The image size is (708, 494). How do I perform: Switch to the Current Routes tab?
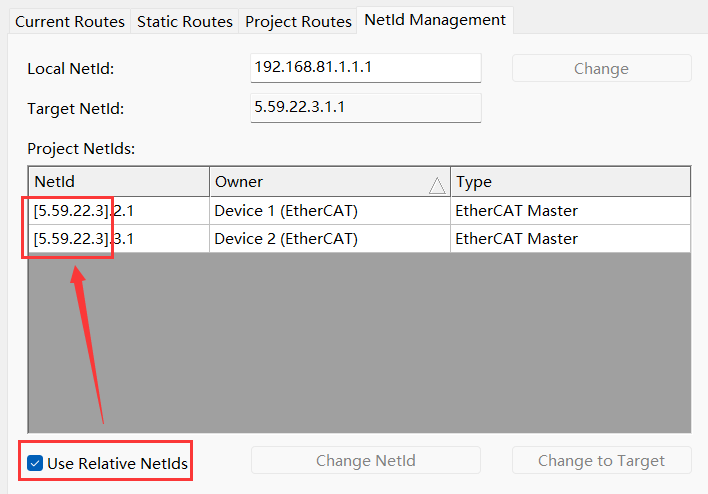point(70,21)
